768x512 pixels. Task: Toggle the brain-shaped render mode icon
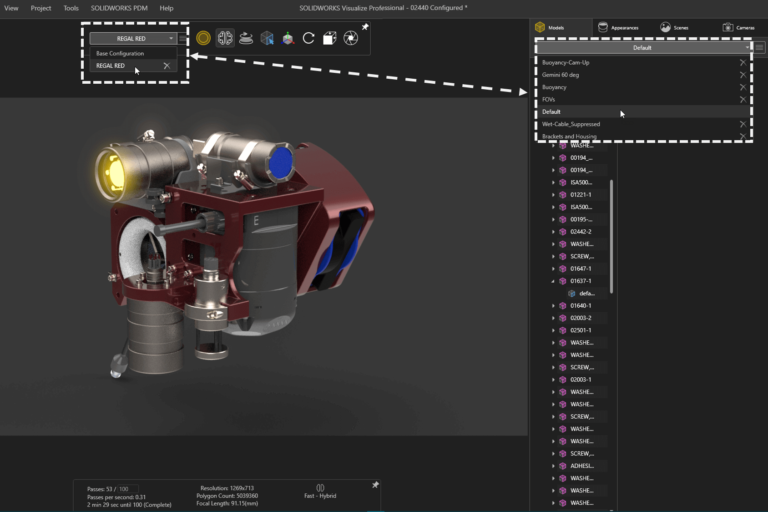click(225, 38)
